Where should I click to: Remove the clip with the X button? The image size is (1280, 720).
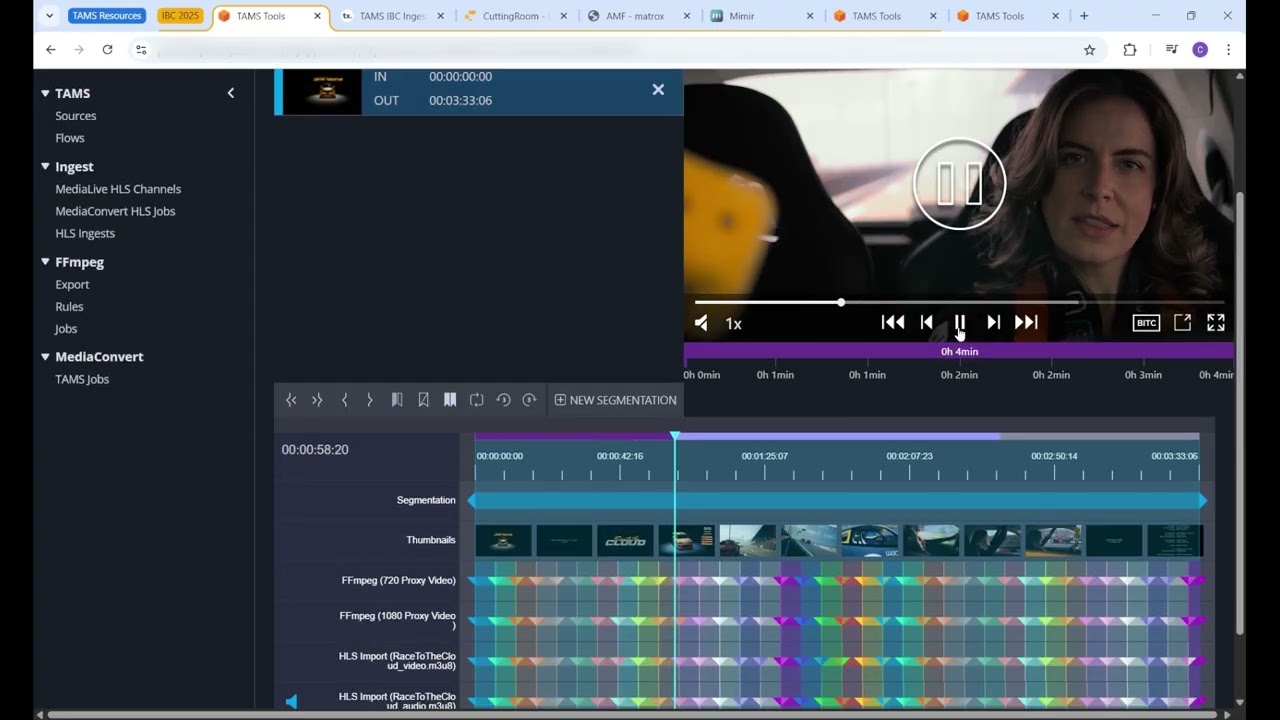click(658, 90)
